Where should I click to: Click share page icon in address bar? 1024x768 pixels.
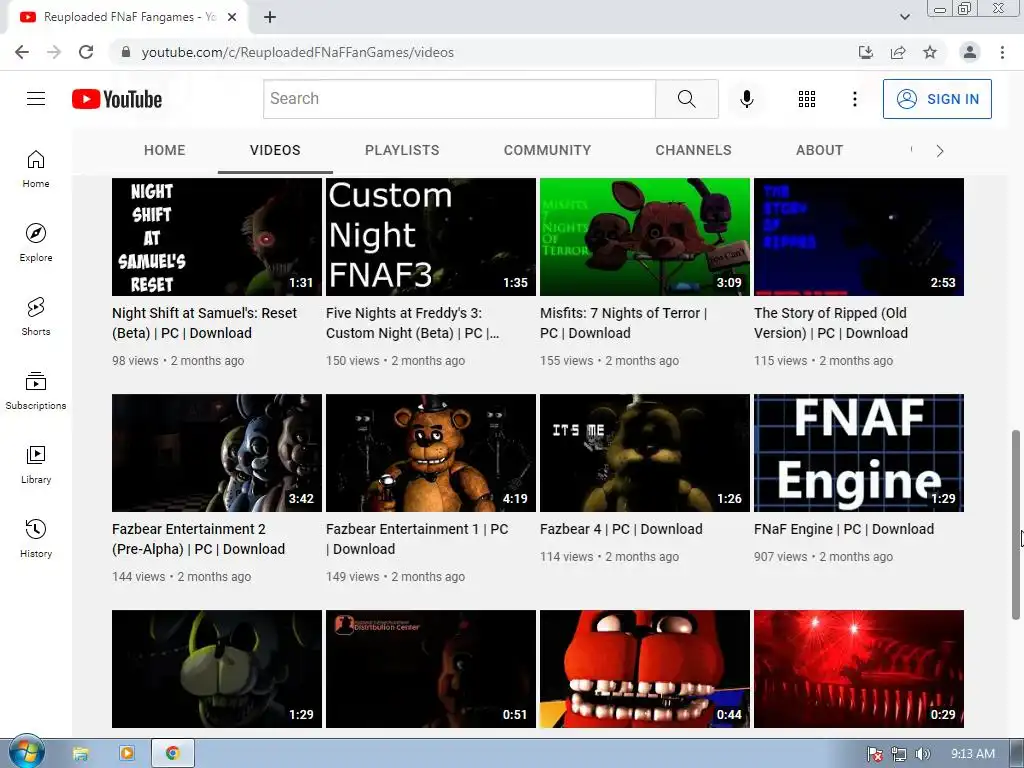[x=898, y=52]
